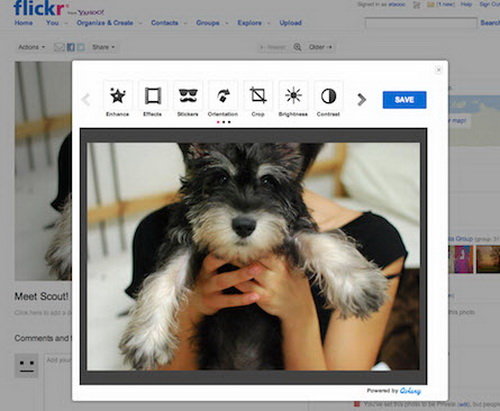Viewport: 500px width, 411px height.
Task: Show previous tools with left chevron
Action: pyautogui.click(x=86, y=99)
